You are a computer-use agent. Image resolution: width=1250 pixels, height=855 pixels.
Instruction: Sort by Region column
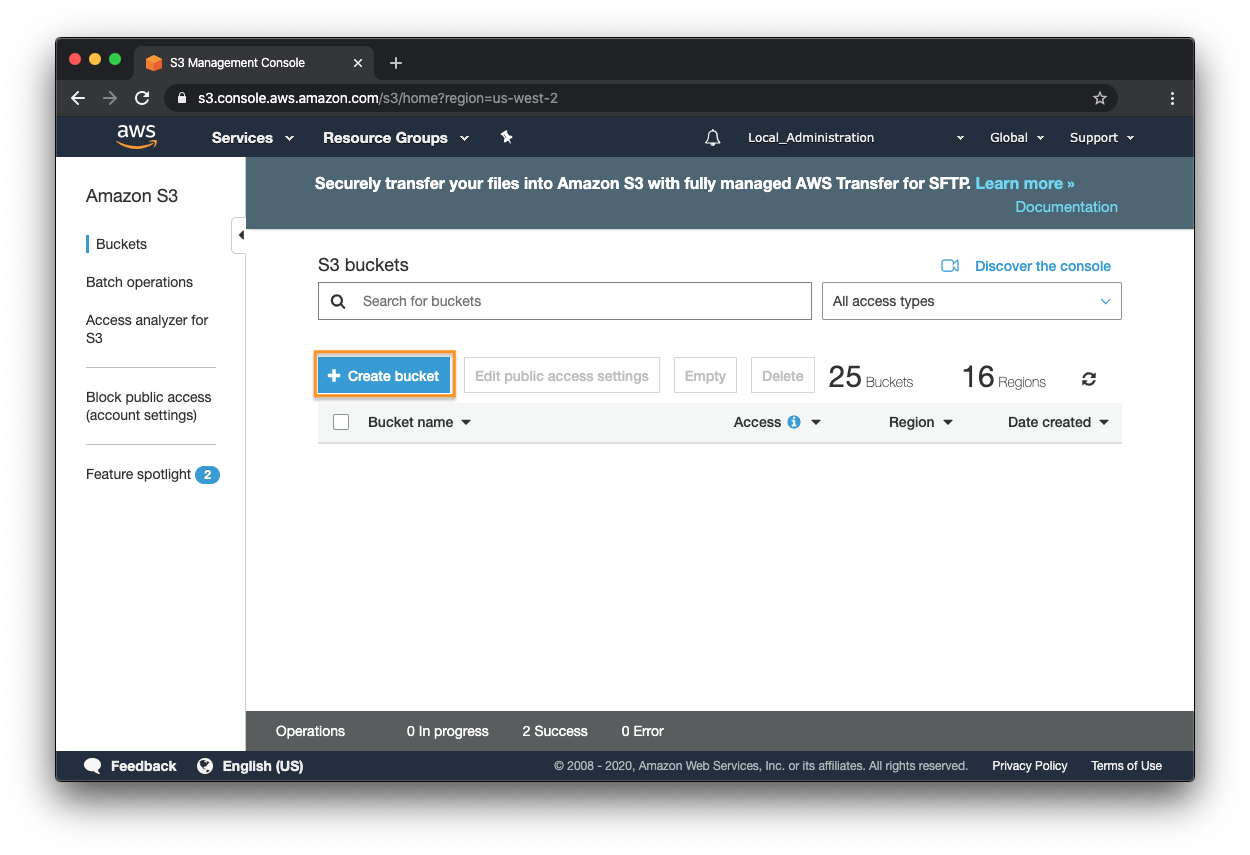coord(921,422)
